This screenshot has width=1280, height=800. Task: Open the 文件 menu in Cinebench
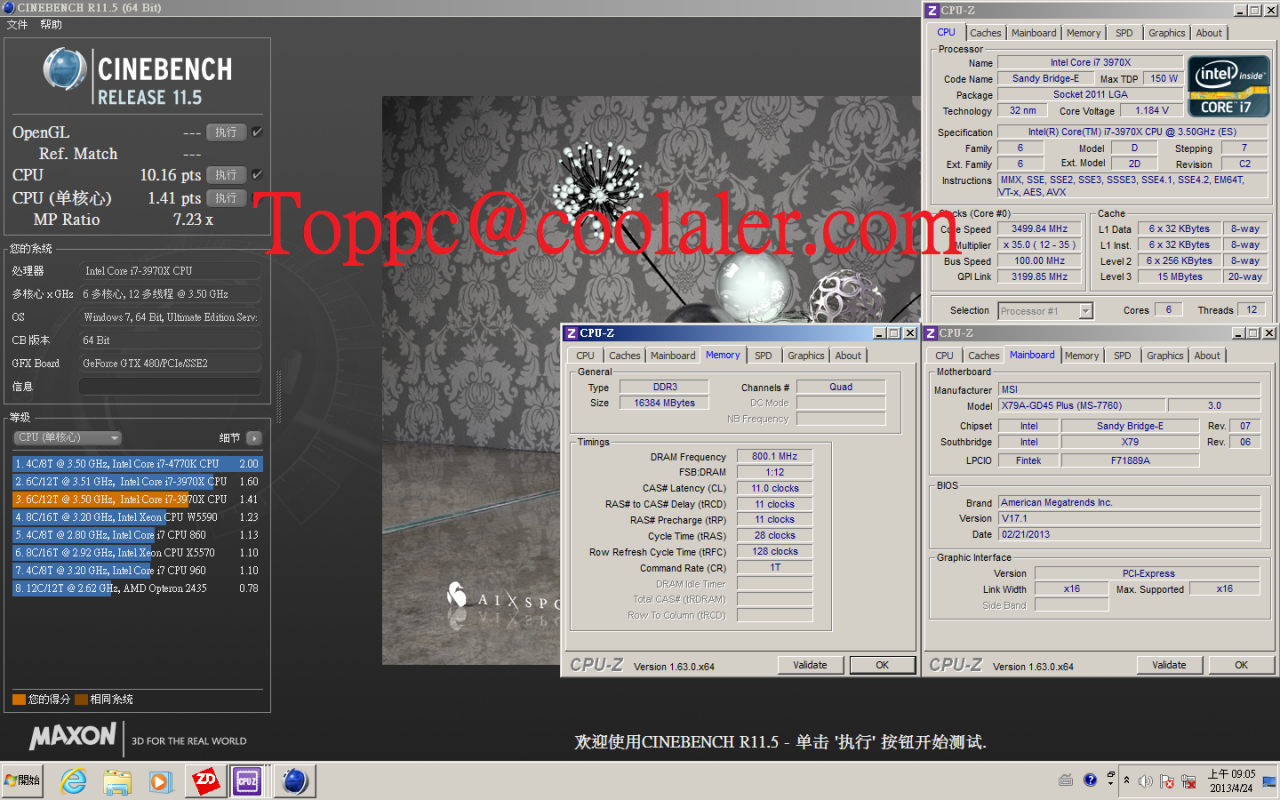click(x=17, y=24)
